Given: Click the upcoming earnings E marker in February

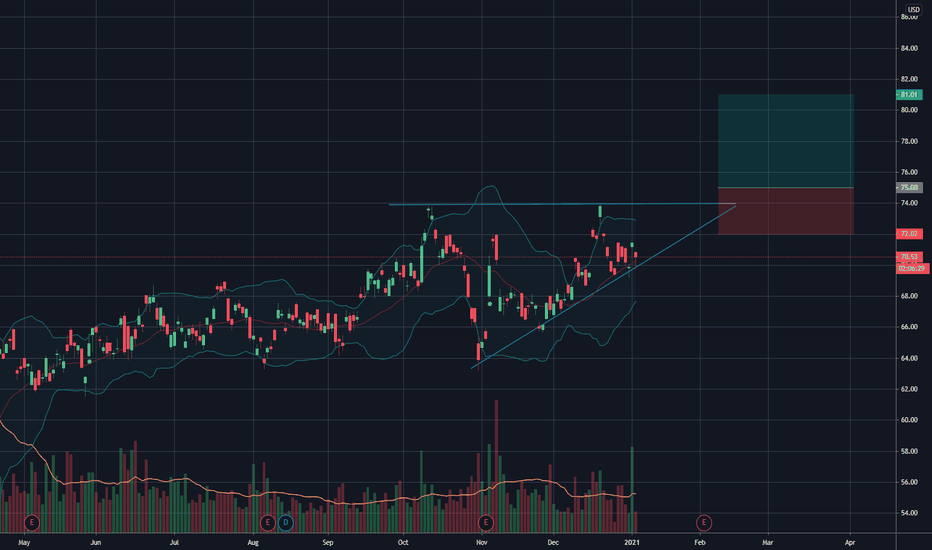Looking at the screenshot, I should pos(704,523).
